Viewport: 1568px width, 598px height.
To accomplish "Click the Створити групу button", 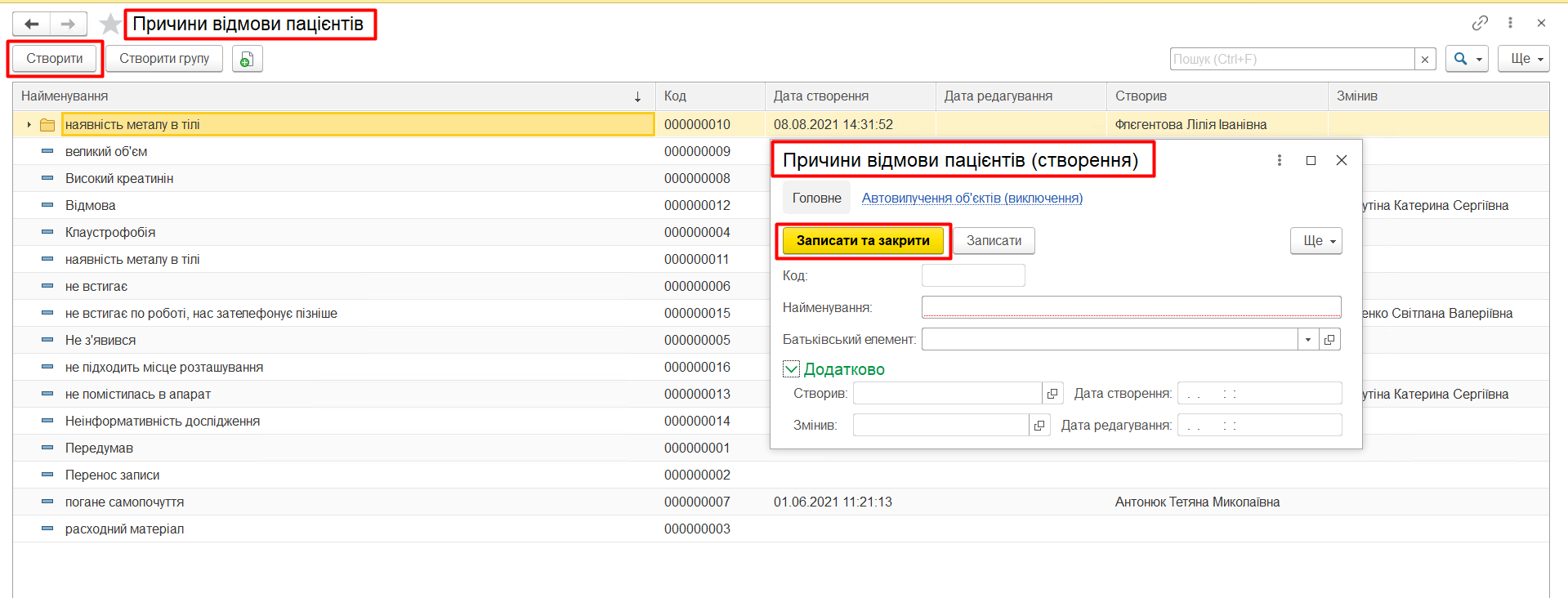I will coord(164,59).
